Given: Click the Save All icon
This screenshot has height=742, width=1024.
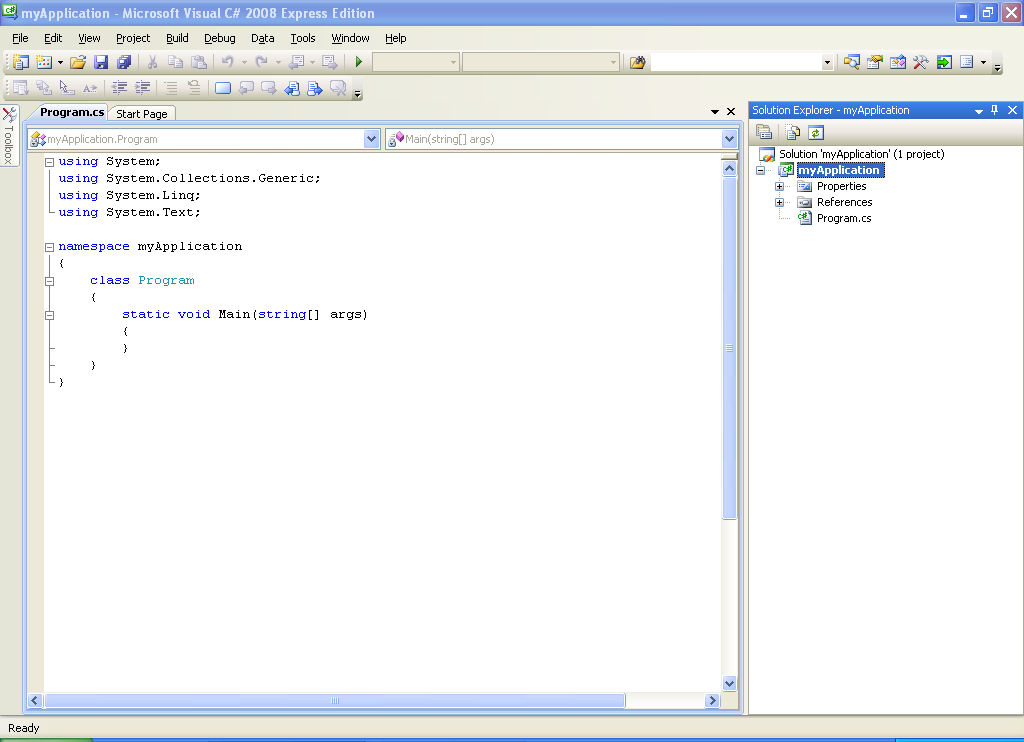Looking at the screenshot, I should [x=123, y=62].
